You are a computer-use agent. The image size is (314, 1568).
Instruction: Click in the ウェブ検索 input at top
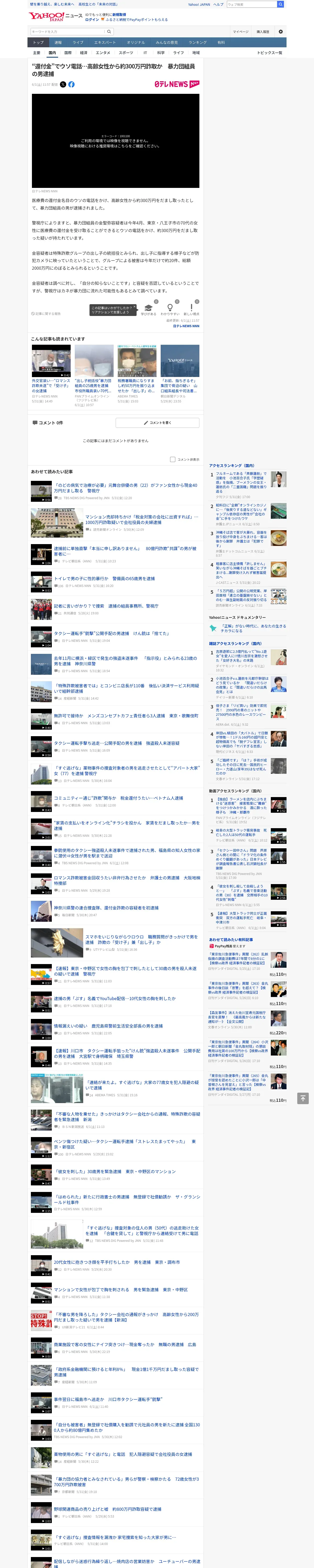point(251,4)
